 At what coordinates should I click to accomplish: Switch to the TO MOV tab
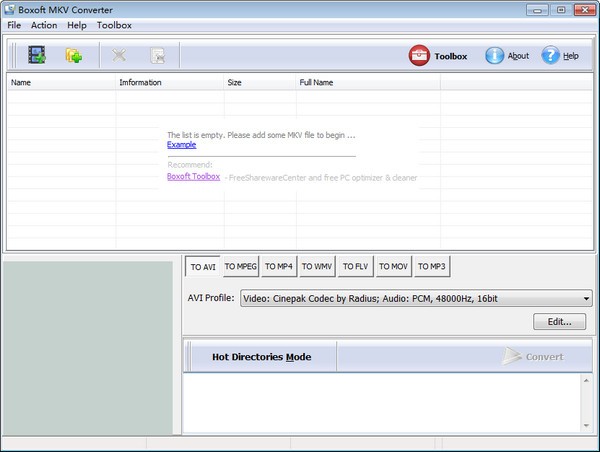click(x=393, y=266)
